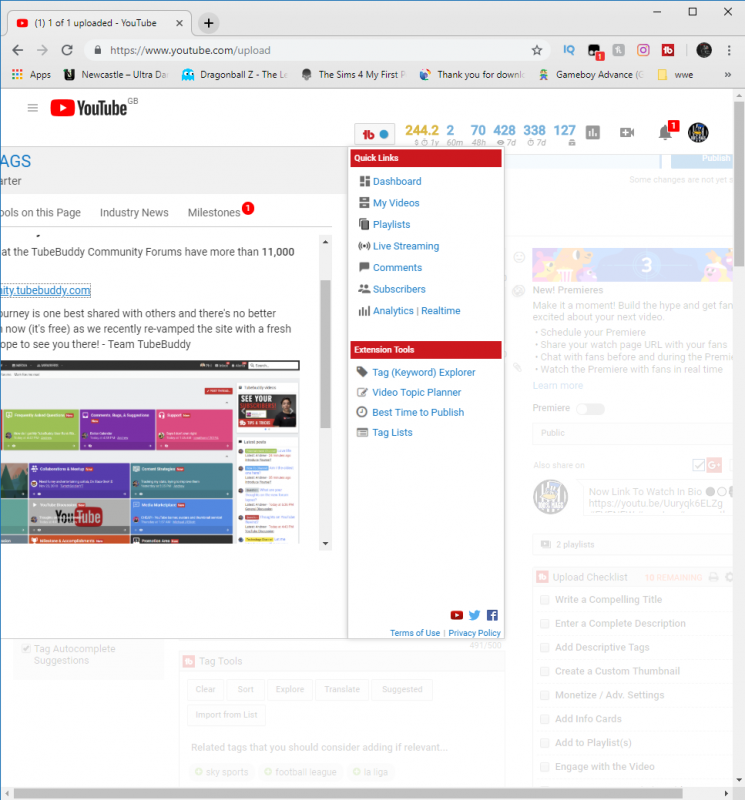Image resolution: width=745 pixels, height=800 pixels.
Task: Open the Public visibility dropdown
Action: [x=630, y=434]
